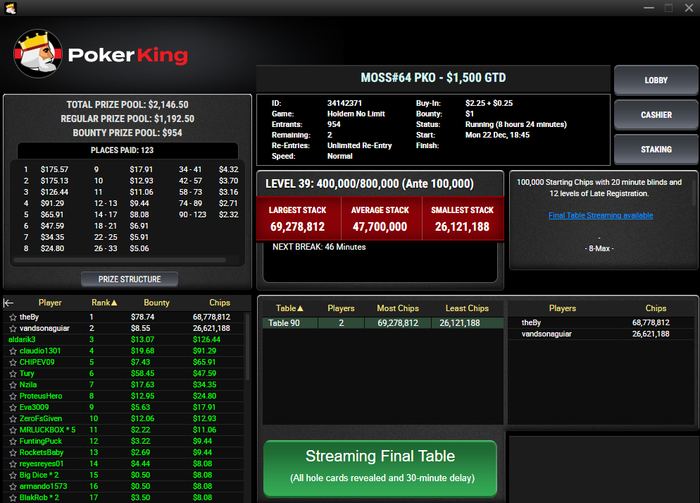Screen dimensions: 700x503
Task: Click the app icon in the title bar
Action: 10,8
